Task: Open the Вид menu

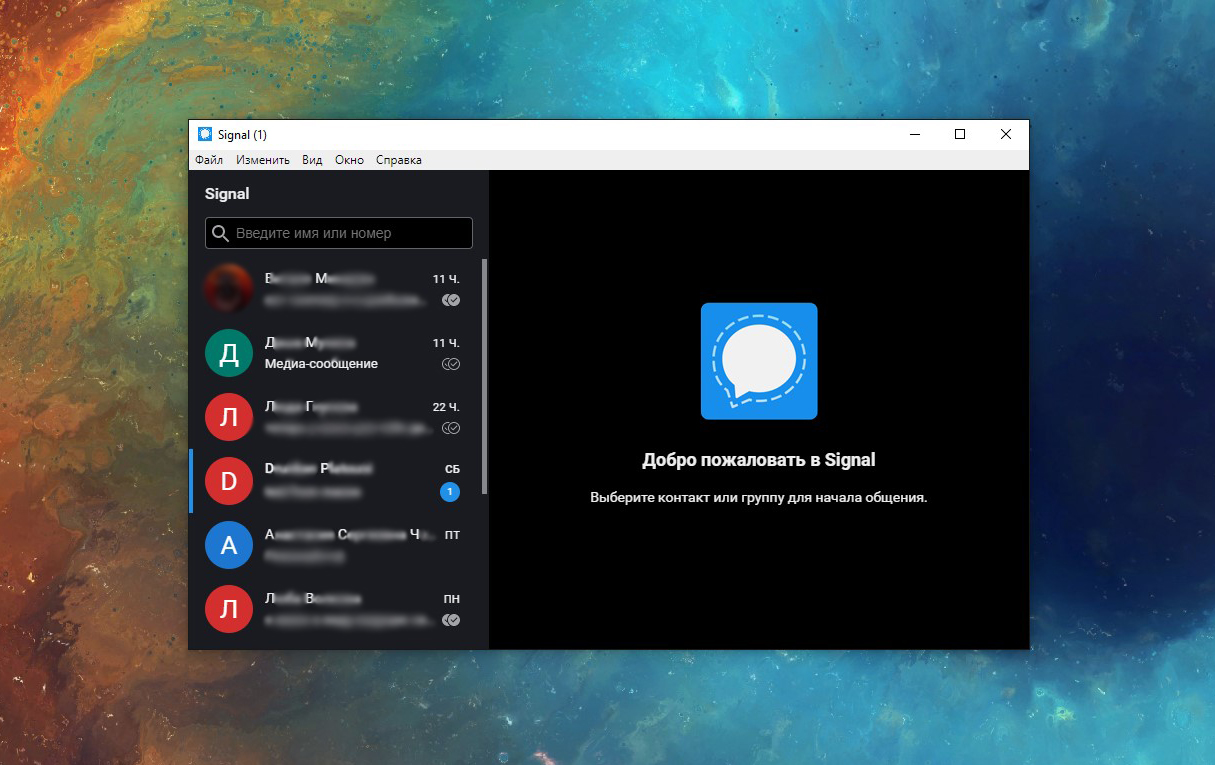Action: coord(310,159)
